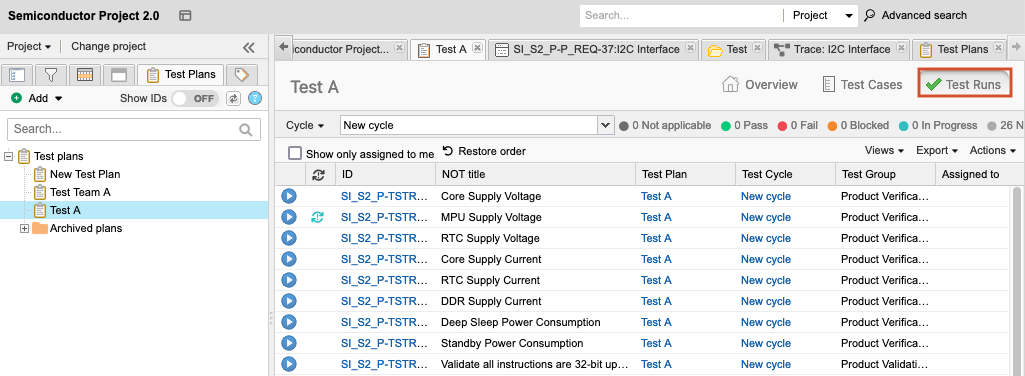Open ID link for DDR Supply Current row
This screenshot has width=1025, height=376.
tap(384, 301)
